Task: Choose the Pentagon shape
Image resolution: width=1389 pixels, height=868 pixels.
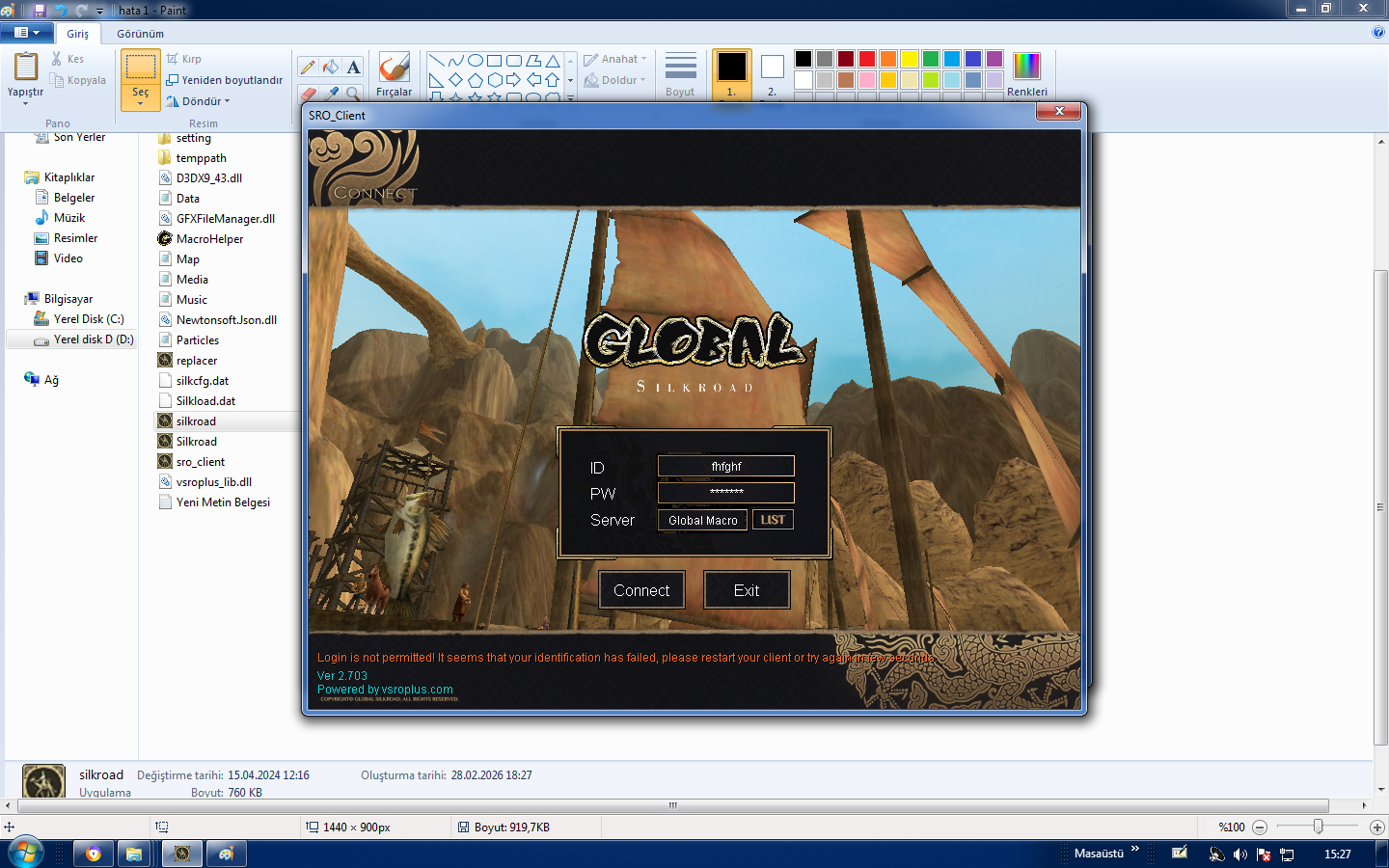Action: (475, 80)
